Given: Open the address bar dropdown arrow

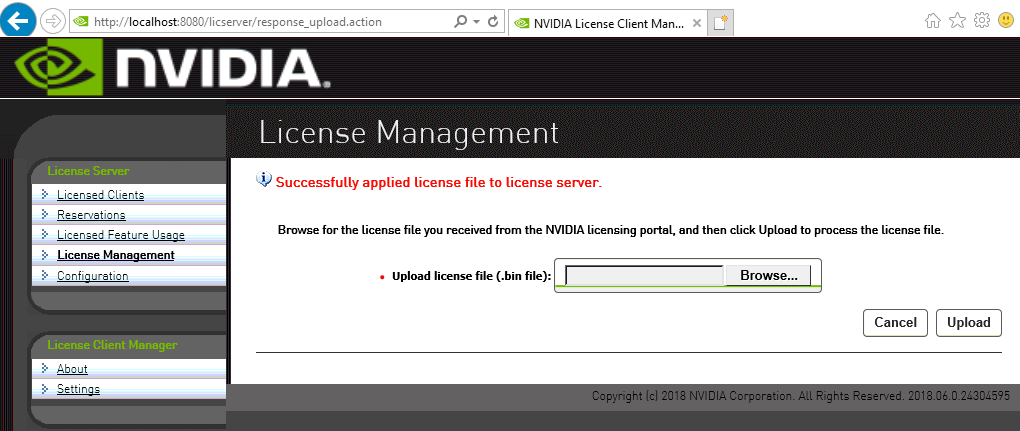Looking at the screenshot, I should pyautogui.click(x=475, y=21).
